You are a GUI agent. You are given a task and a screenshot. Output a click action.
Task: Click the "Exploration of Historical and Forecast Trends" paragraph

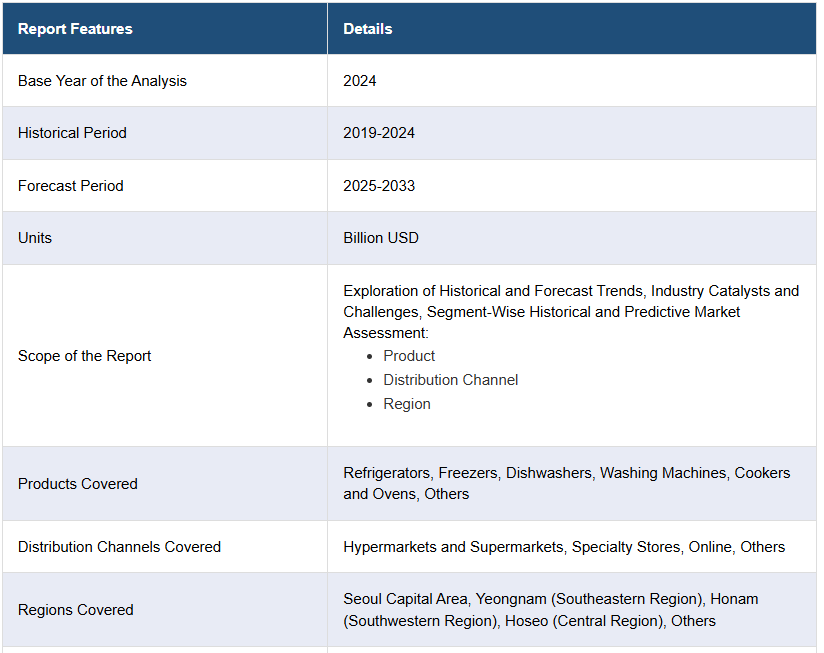click(x=570, y=311)
